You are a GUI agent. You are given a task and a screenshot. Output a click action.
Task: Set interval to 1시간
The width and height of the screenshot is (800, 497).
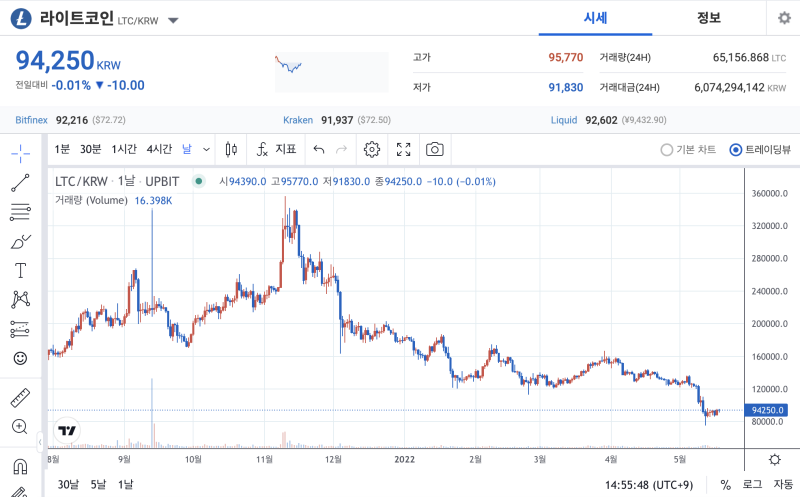[124, 149]
